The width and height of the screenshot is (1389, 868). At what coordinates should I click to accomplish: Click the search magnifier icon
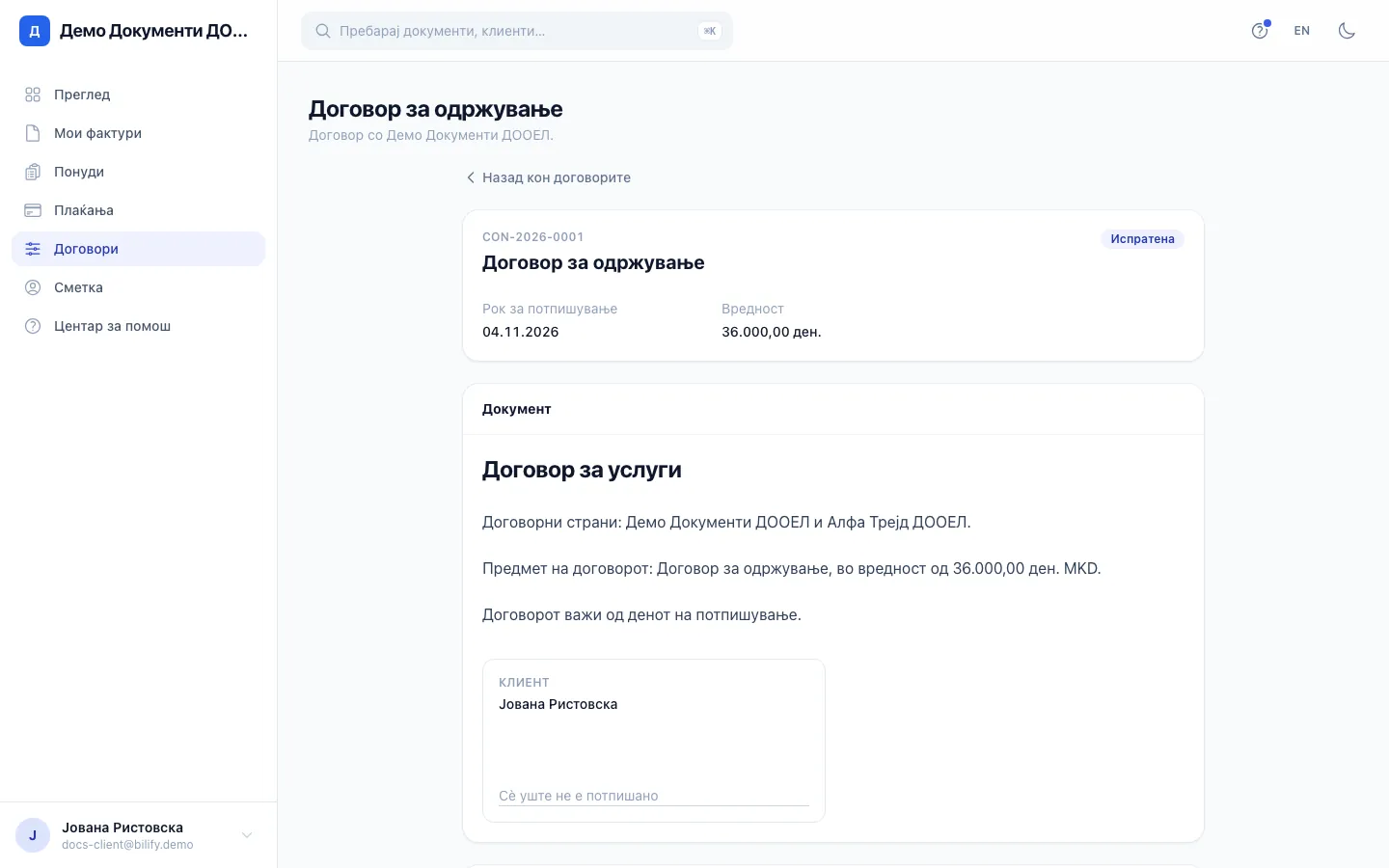tap(323, 31)
